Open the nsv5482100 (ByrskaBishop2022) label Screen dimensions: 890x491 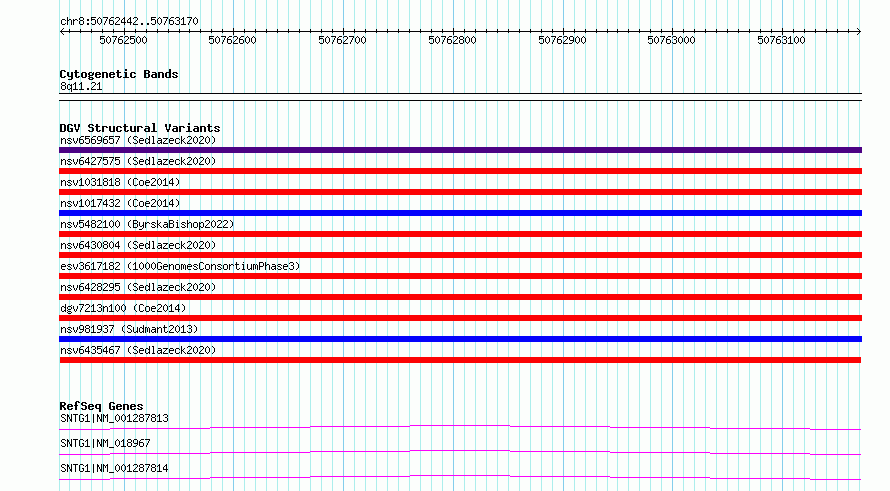pos(147,224)
